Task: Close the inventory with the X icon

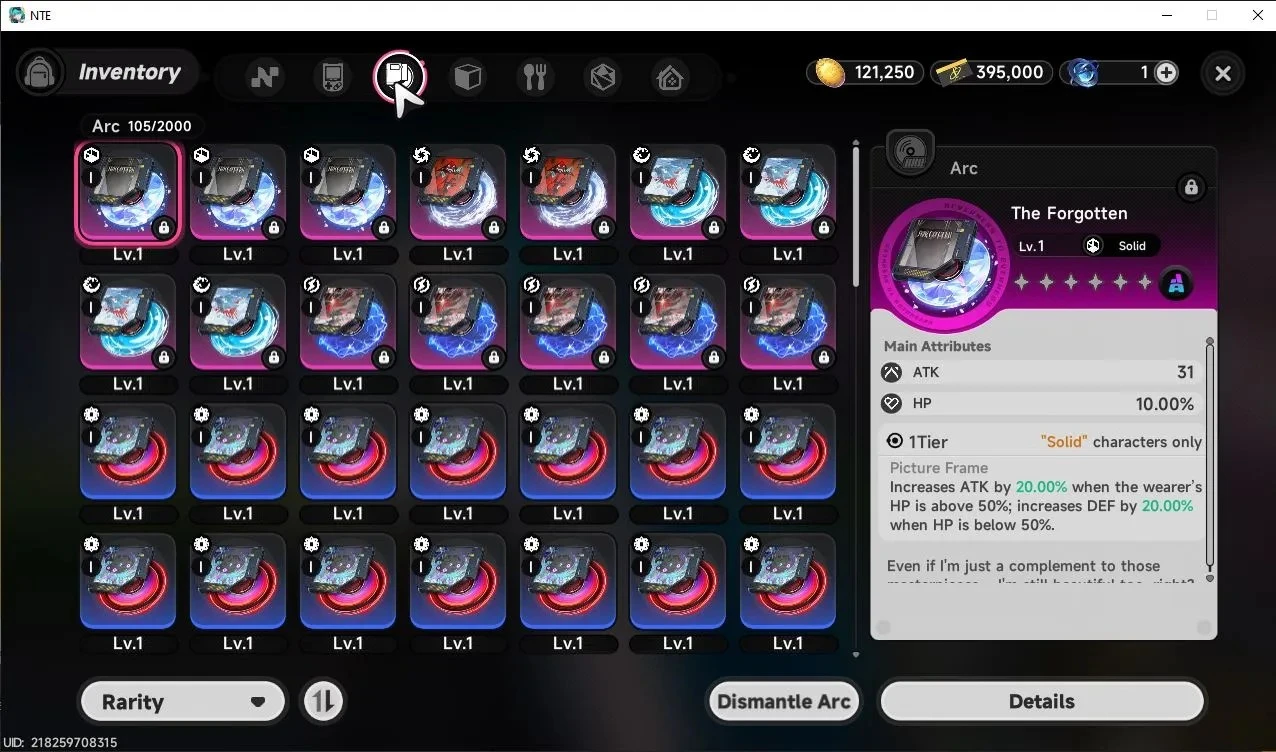Action: tap(1223, 73)
